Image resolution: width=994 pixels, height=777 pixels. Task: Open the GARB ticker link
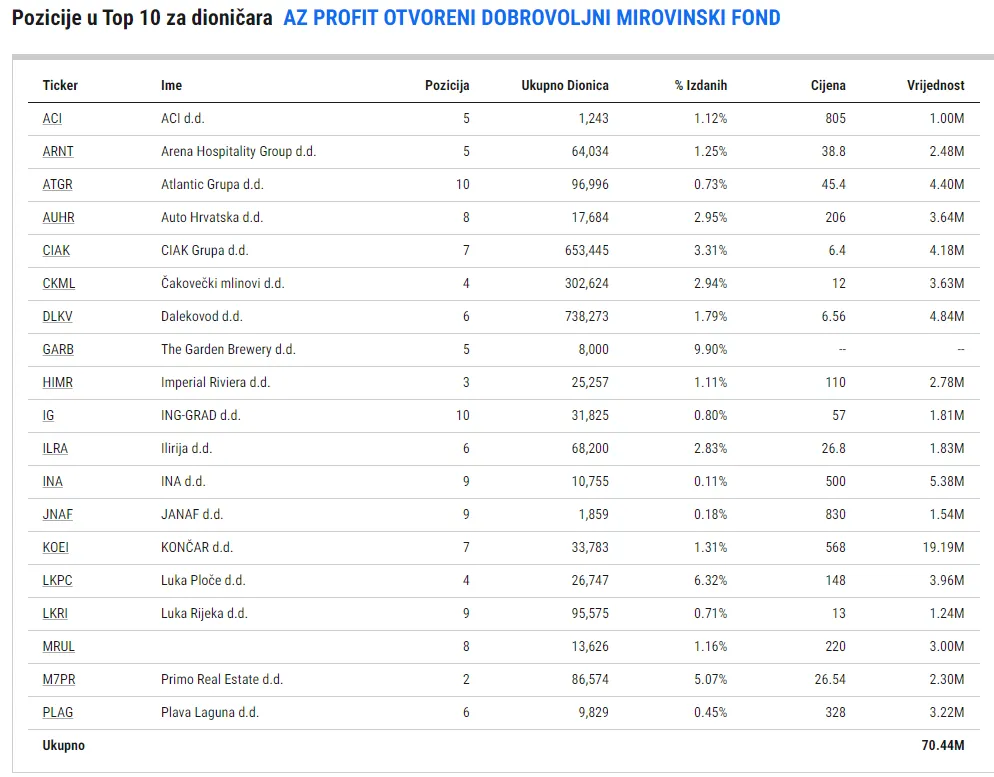[x=58, y=349]
